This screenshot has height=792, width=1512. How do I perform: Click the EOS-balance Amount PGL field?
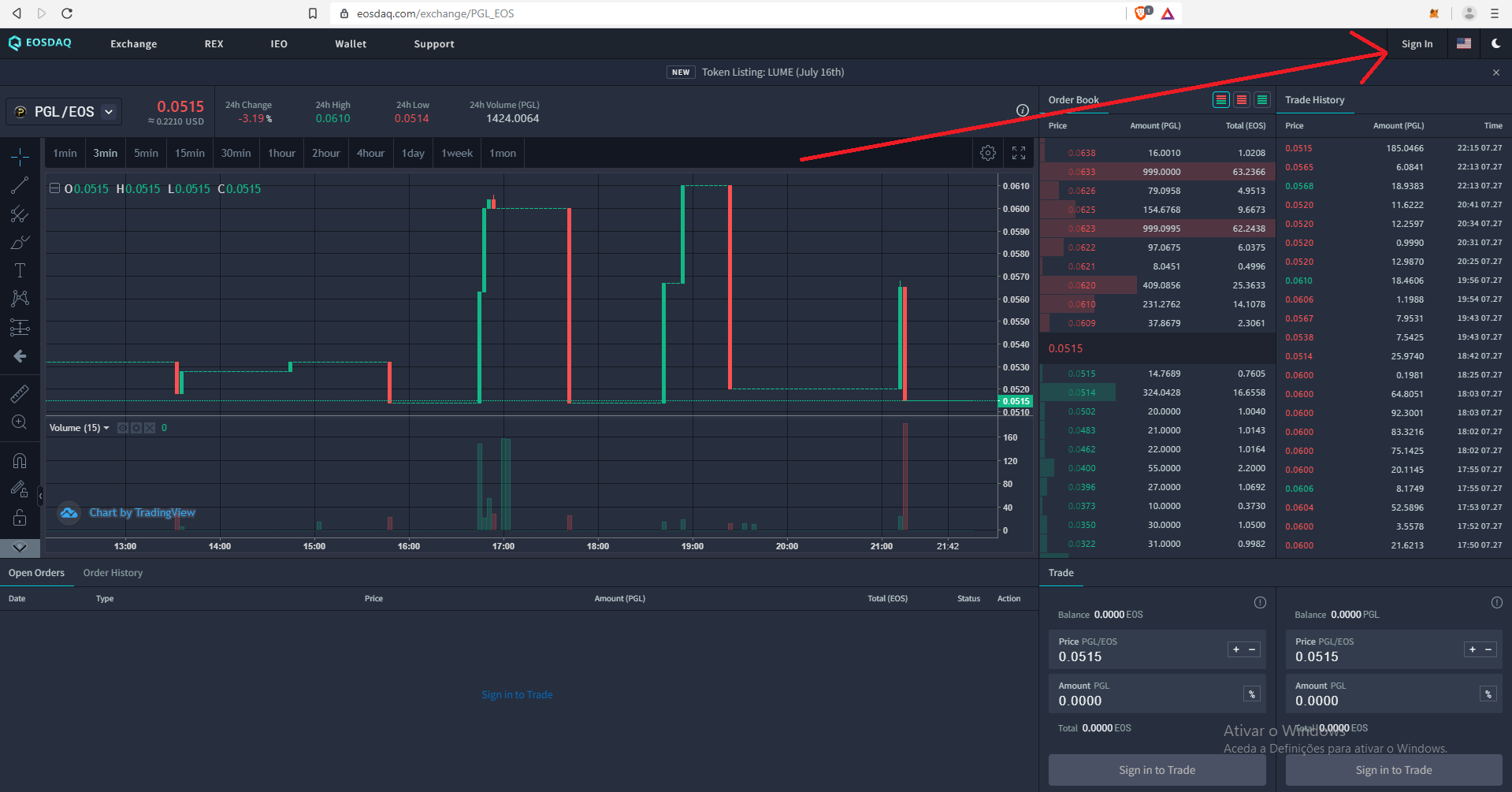[1157, 693]
